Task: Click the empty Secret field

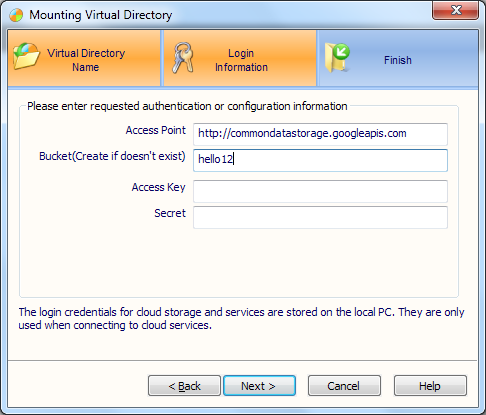Action: tap(320, 217)
